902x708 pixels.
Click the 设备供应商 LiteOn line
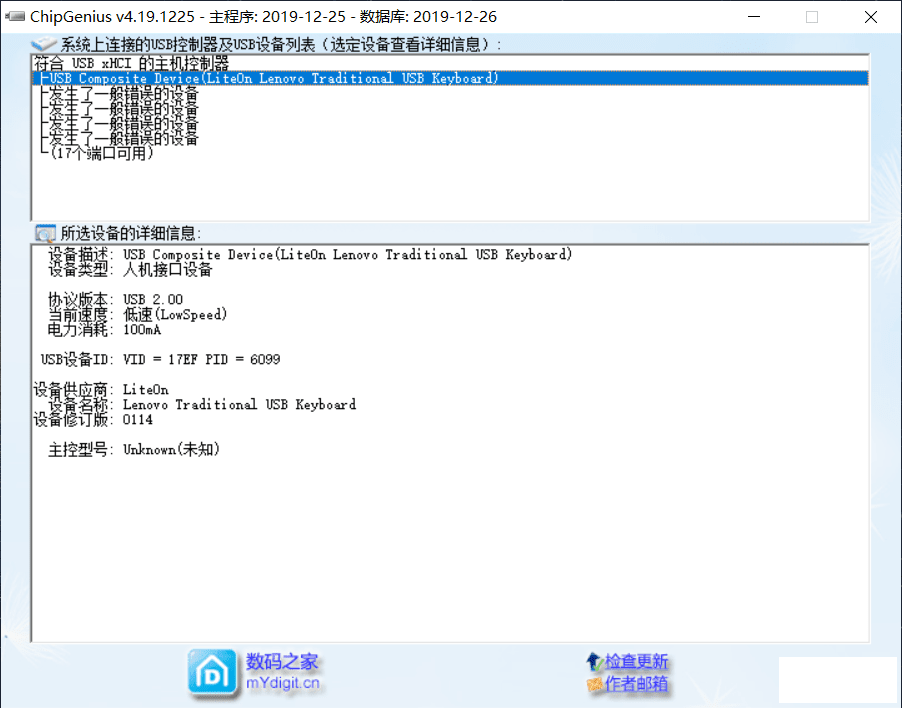coord(101,389)
